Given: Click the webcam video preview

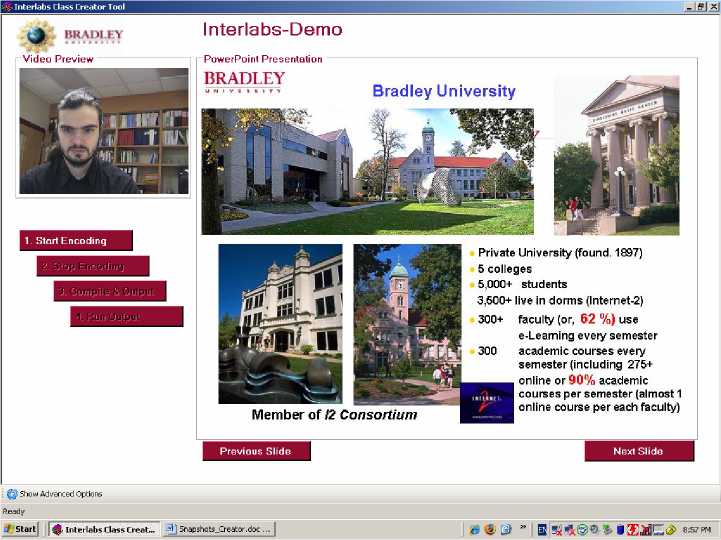Looking at the screenshot, I should click(103, 131).
